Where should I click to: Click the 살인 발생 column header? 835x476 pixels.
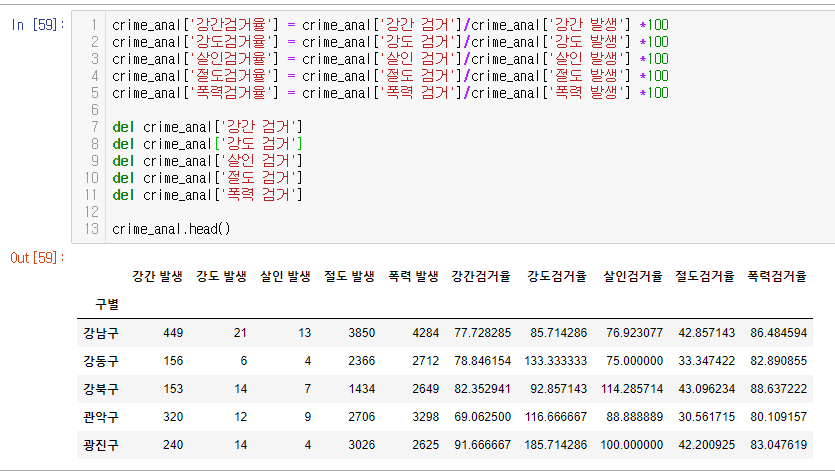tap(285, 276)
